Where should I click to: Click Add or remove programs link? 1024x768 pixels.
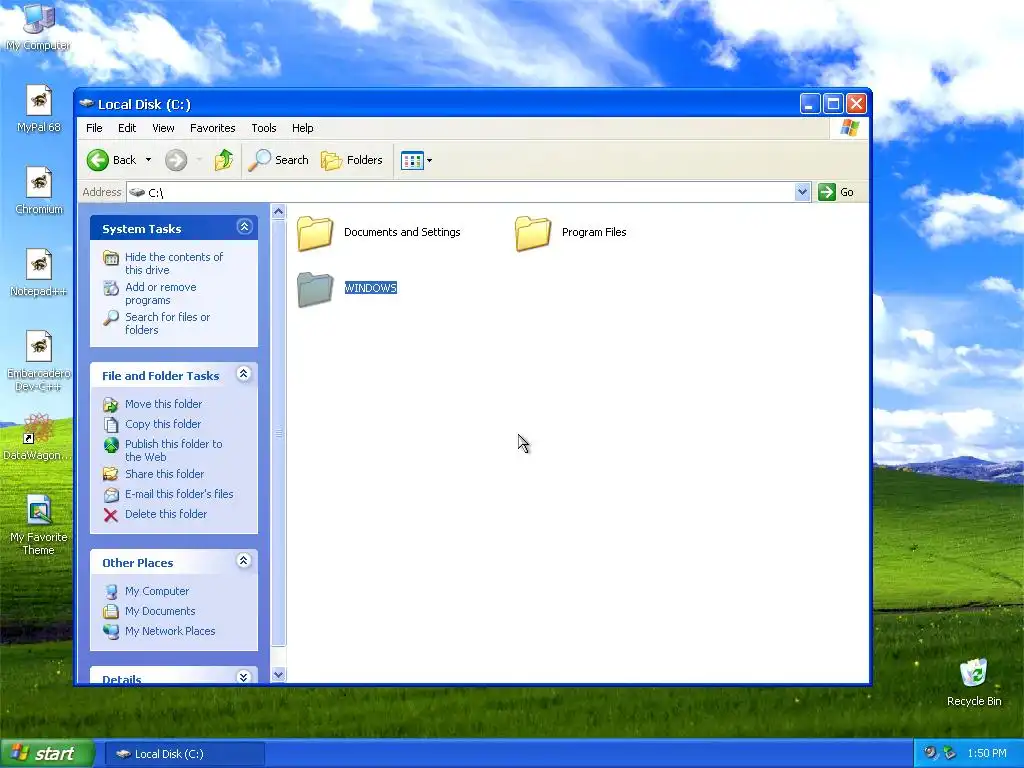pos(161,293)
